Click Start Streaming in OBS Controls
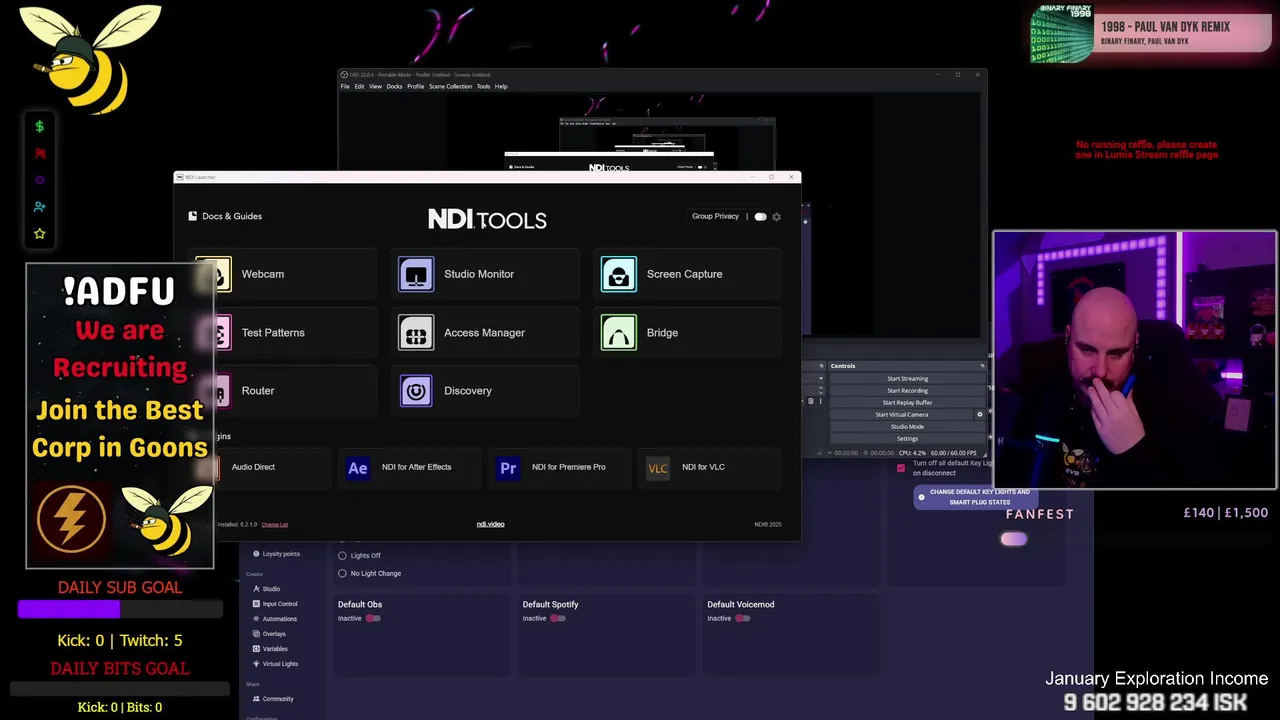The height and width of the screenshot is (720, 1280). (x=907, y=378)
